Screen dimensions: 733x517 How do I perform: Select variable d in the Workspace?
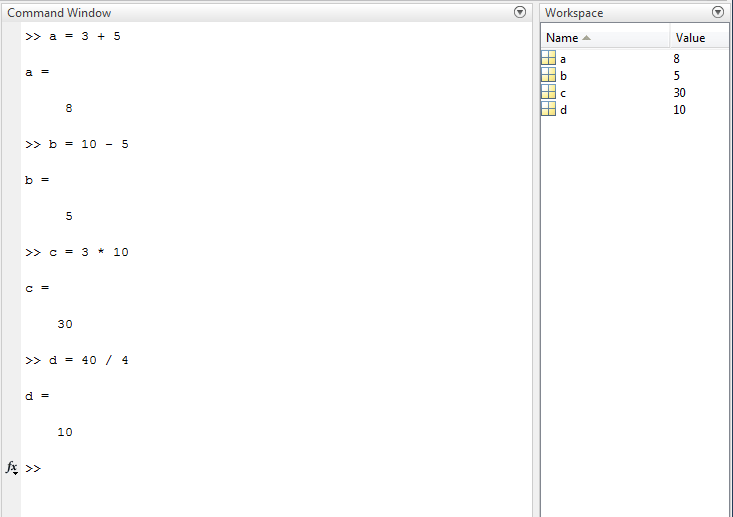coord(563,109)
